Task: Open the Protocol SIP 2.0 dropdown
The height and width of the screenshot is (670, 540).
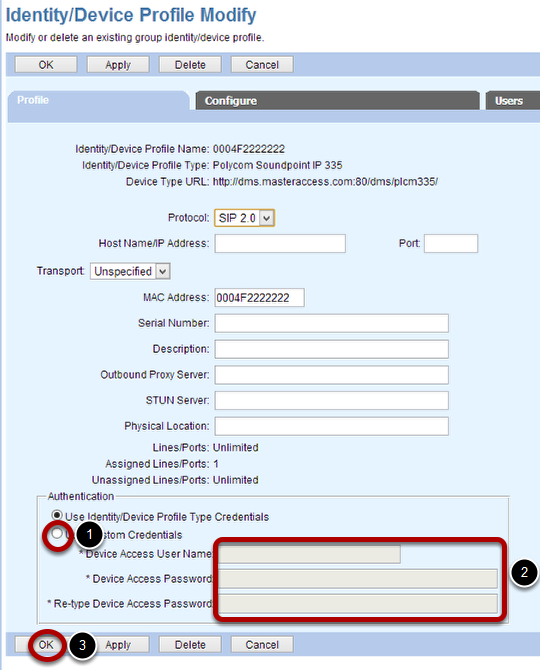Action: (x=244, y=218)
